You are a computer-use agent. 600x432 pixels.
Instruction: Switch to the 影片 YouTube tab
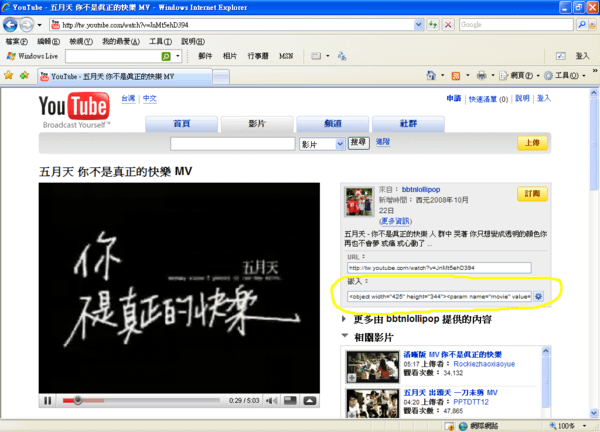(x=257, y=124)
